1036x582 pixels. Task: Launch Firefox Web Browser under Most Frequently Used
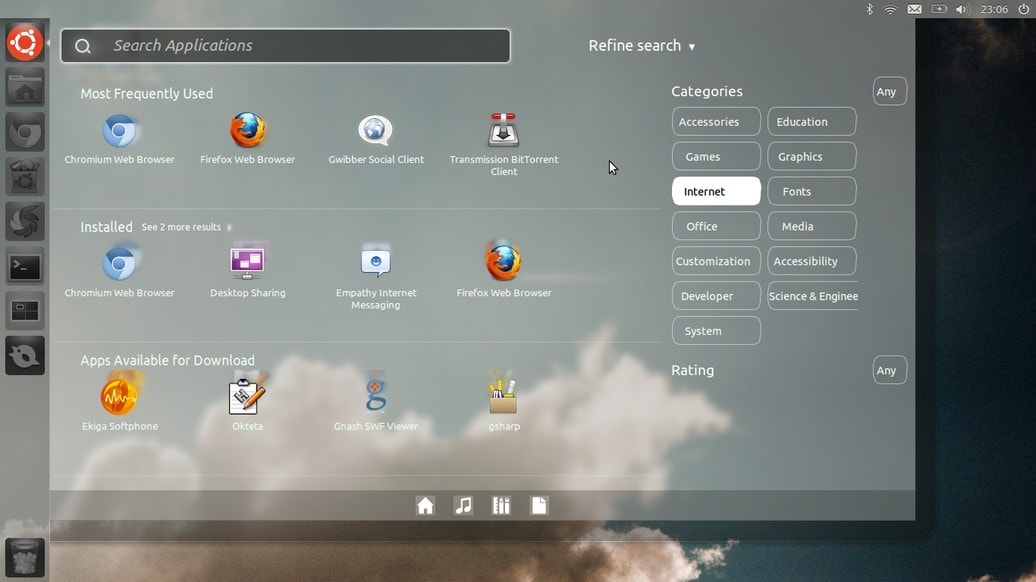pyautogui.click(x=248, y=138)
